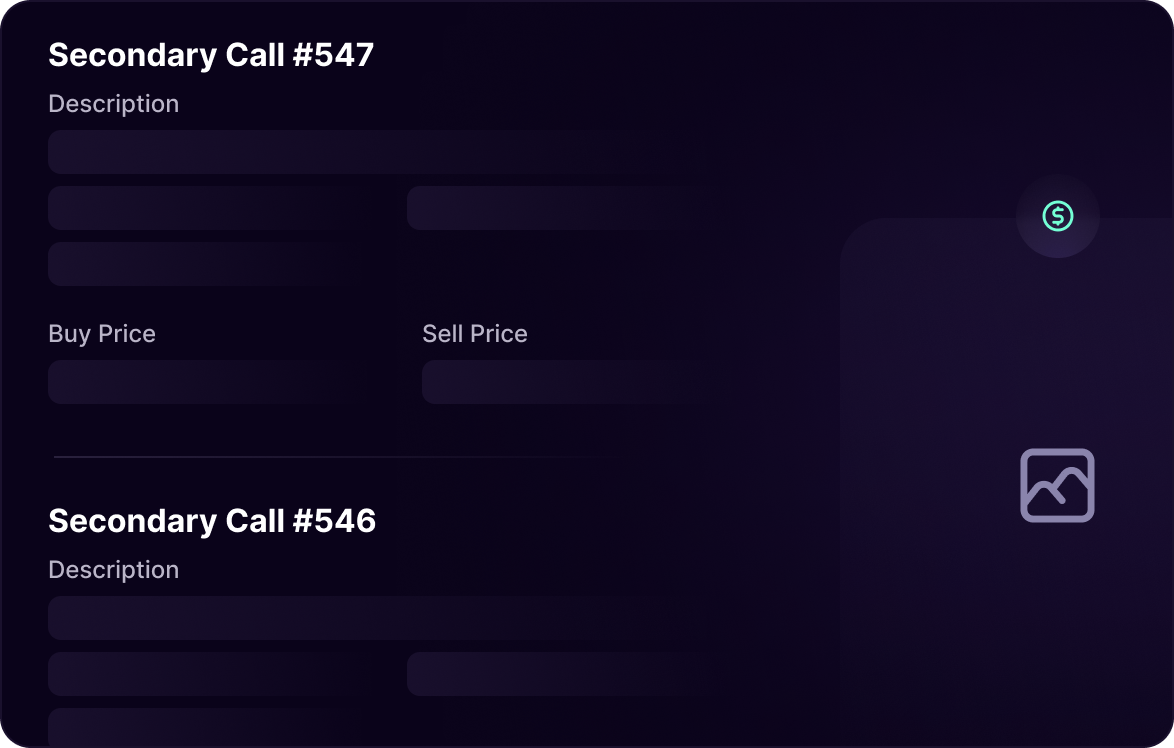Open the Secondary Call #547 heading
This screenshot has height=748, width=1174.
click(x=211, y=55)
